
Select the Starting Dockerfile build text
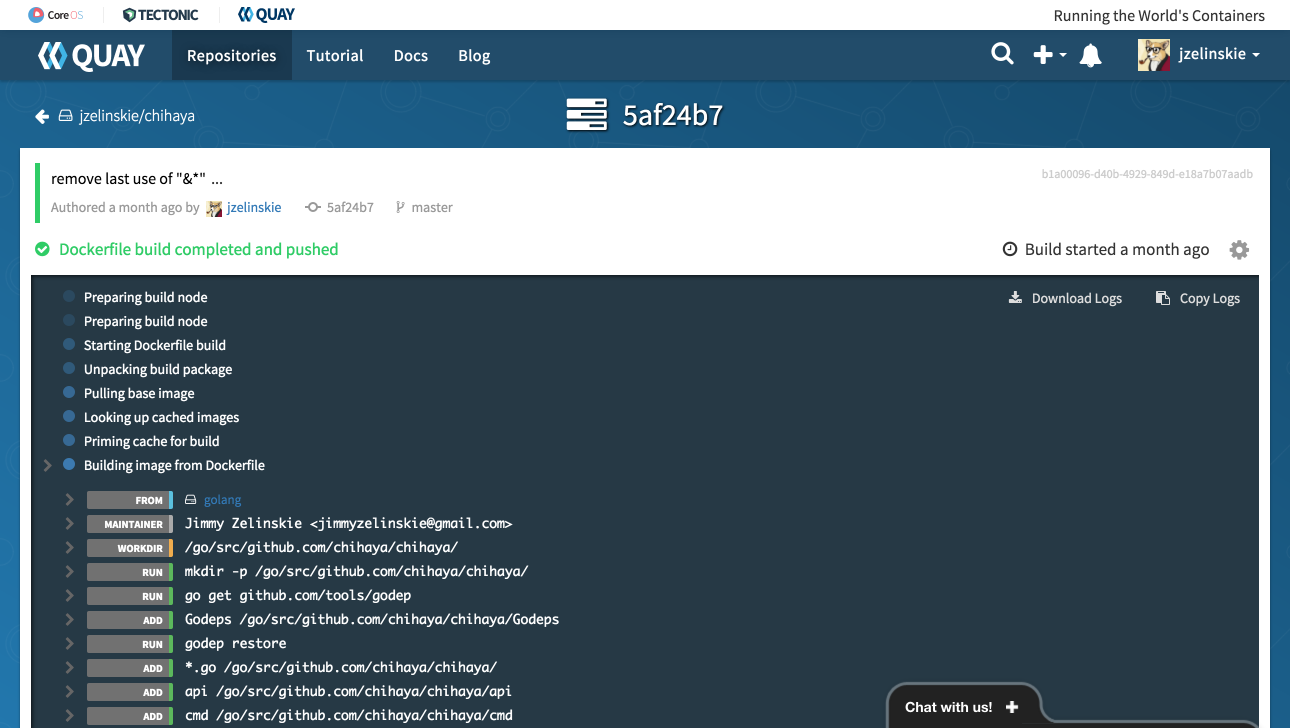coord(155,345)
